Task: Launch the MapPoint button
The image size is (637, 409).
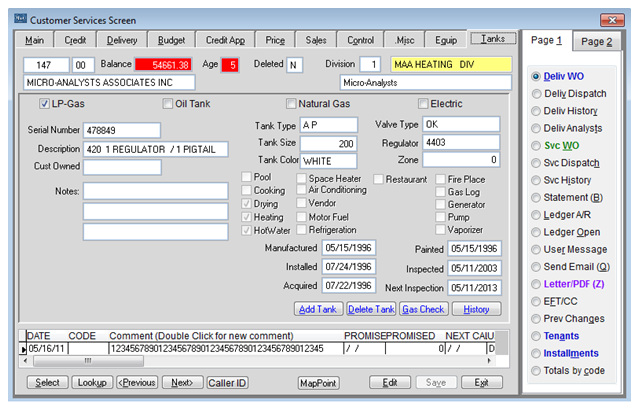Action: (x=318, y=383)
